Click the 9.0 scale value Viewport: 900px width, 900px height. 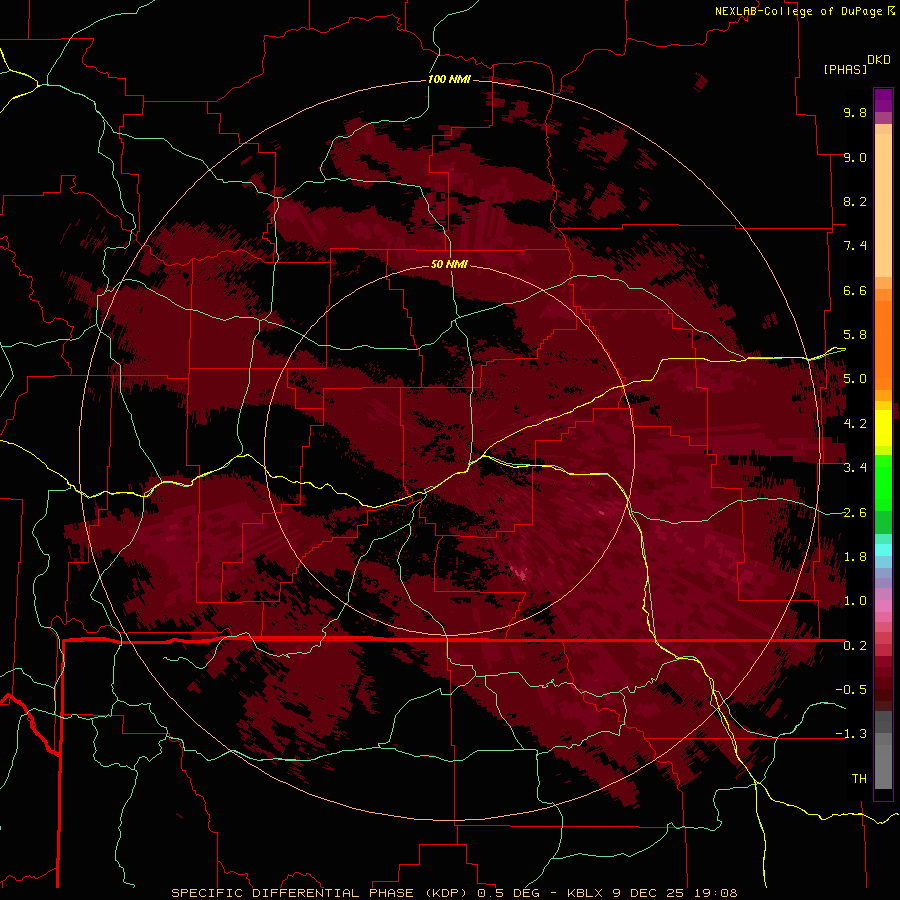point(855,157)
